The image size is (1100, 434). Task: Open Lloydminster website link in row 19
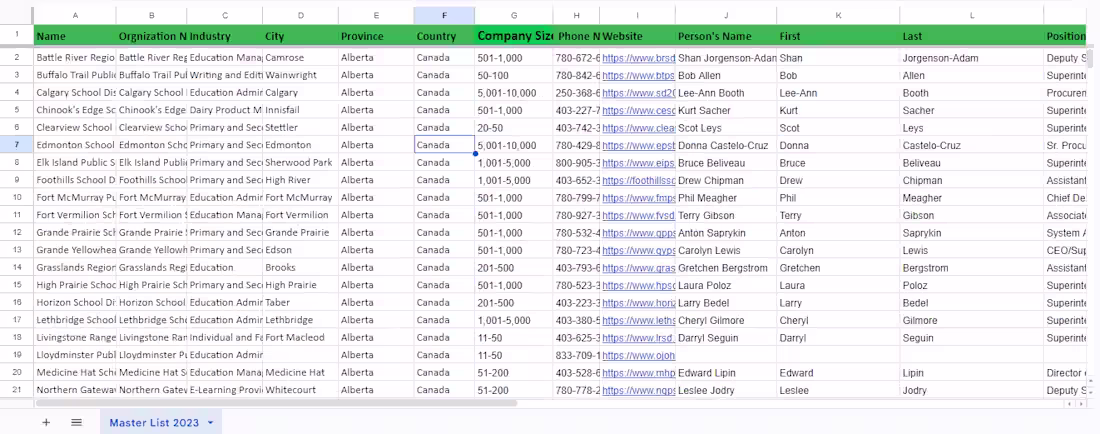(x=638, y=355)
